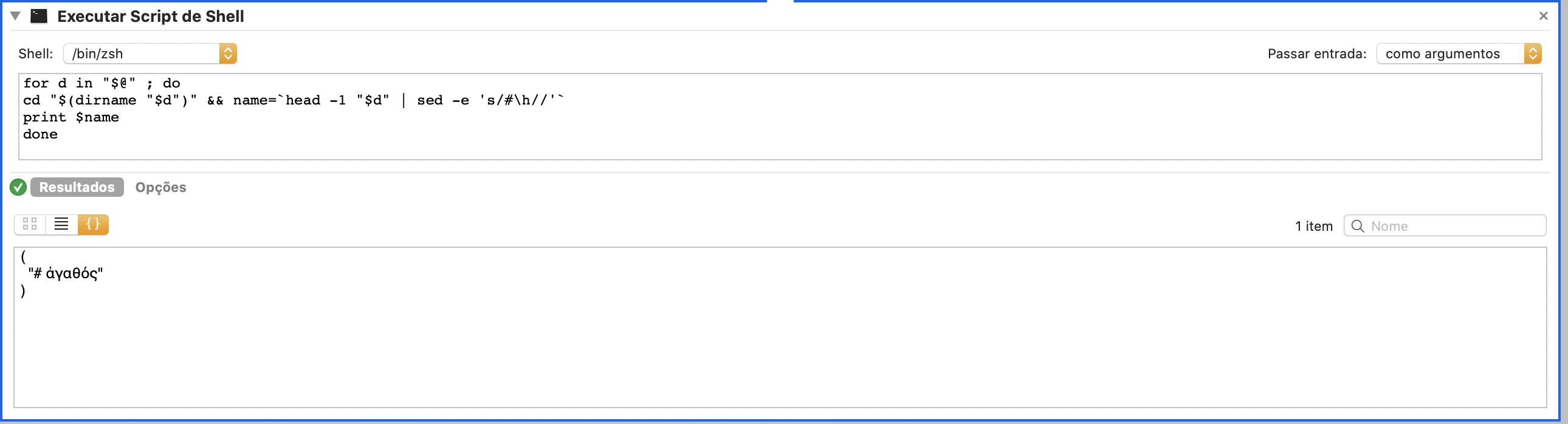Click the terminal icon beside action title
Screen dimensions: 1568x424
[x=39, y=16]
